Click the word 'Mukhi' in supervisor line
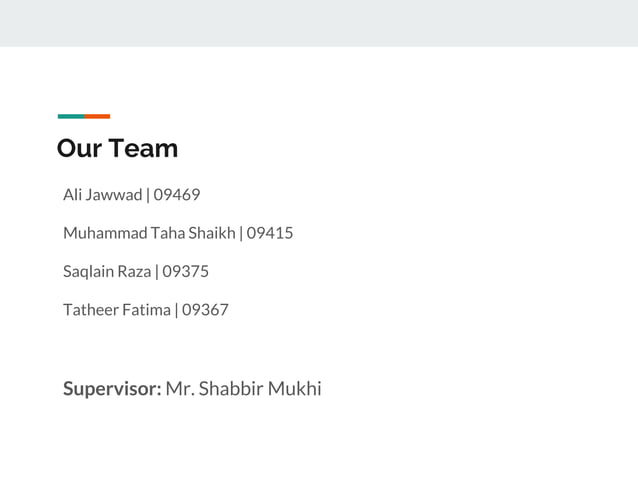The image size is (638, 493). tap(295, 388)
